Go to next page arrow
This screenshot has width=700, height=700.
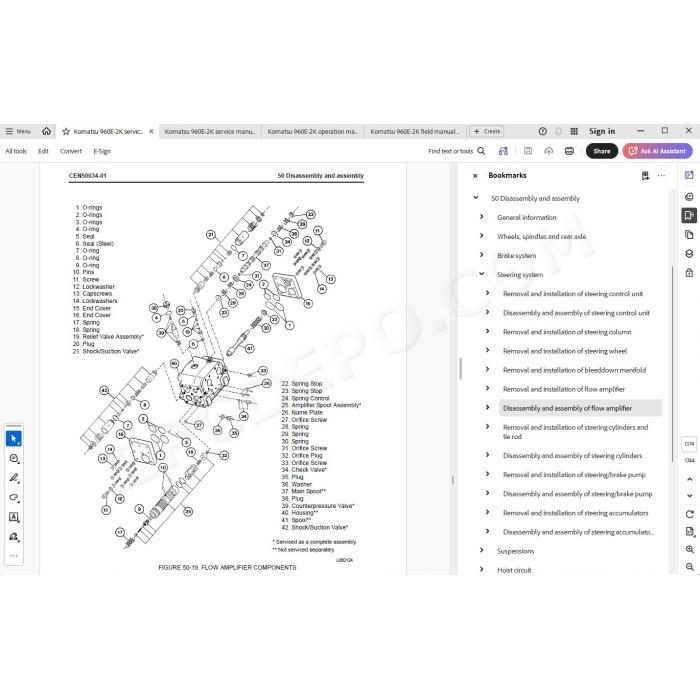pyautogui.click(x=689, y=496)
